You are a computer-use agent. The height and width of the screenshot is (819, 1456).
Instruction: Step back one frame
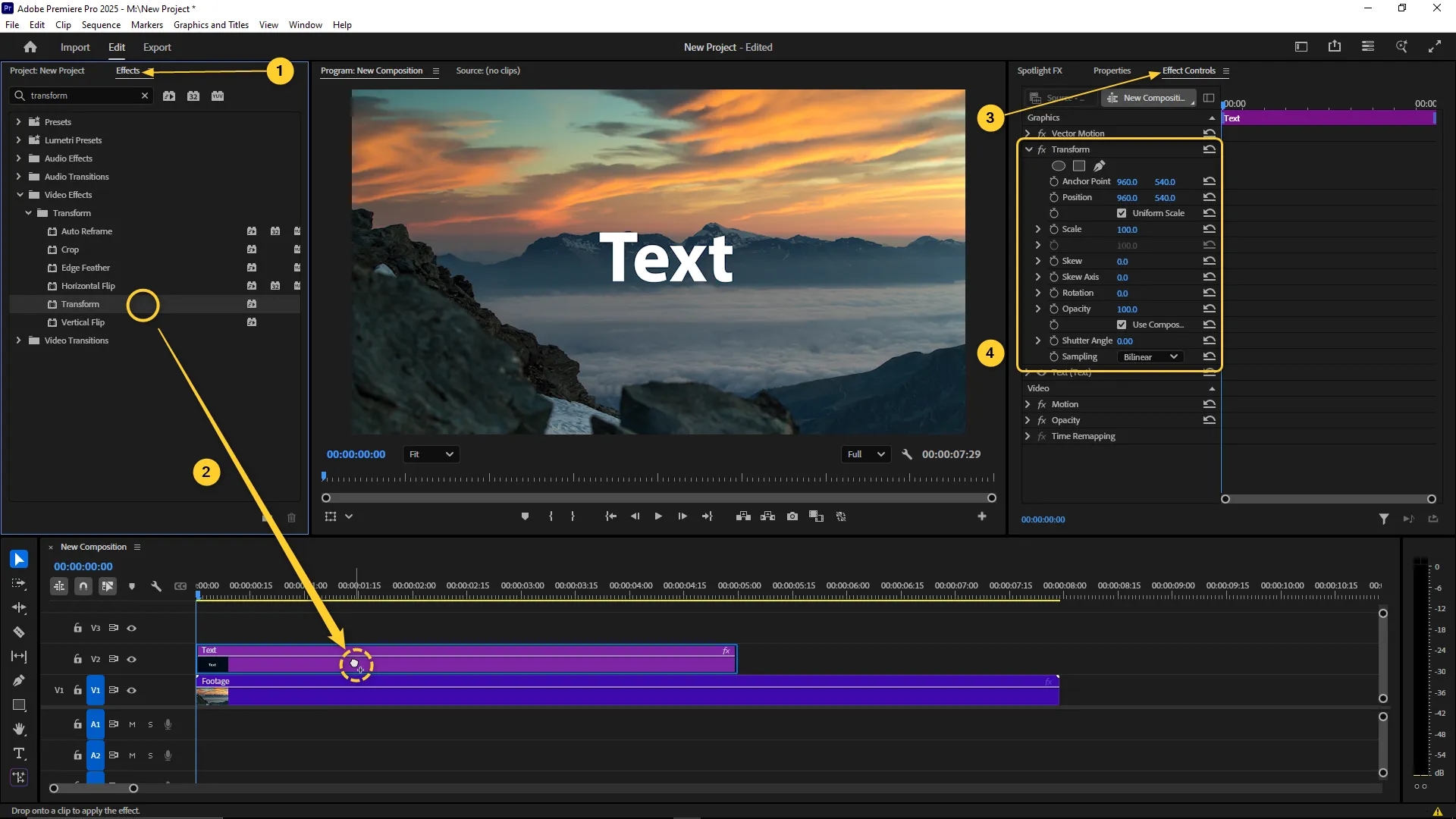(x=635, y=516)
